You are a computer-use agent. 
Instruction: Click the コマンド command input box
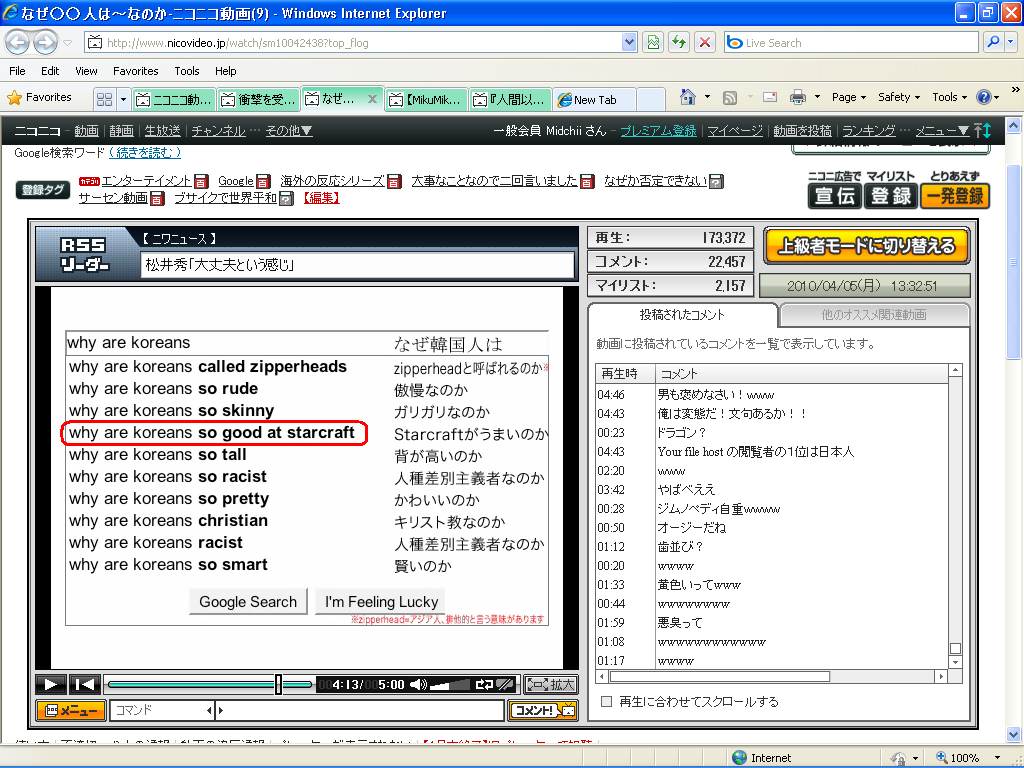point(162,710)
